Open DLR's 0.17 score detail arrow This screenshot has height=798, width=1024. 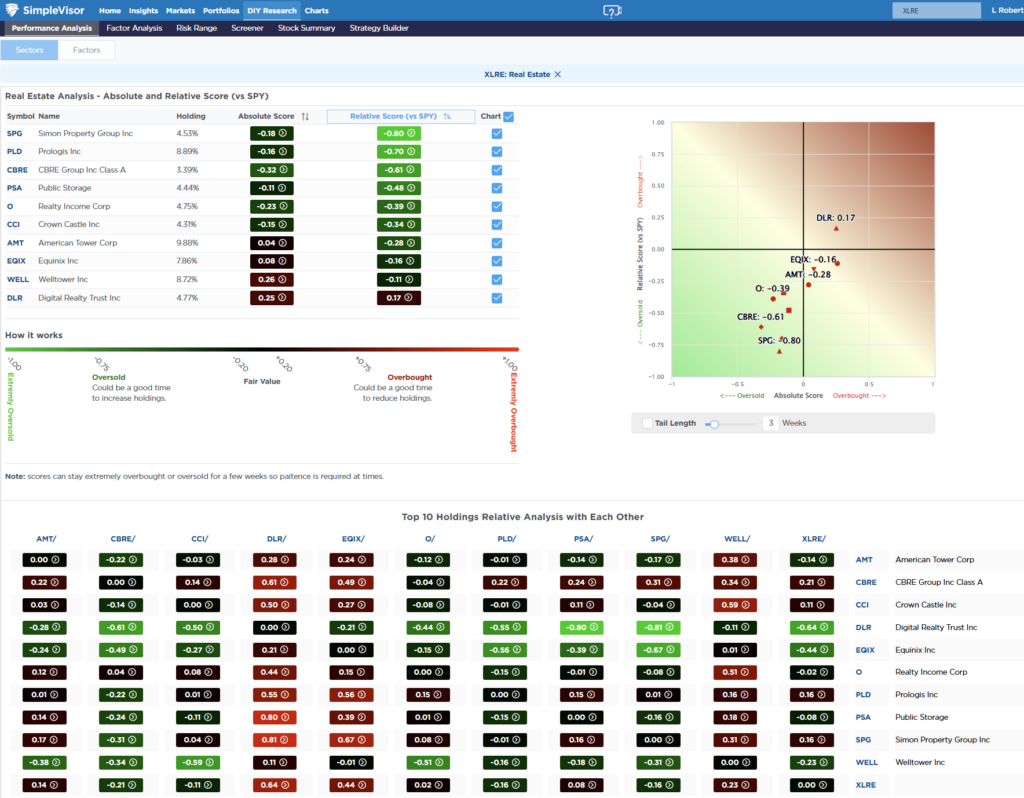408,297
